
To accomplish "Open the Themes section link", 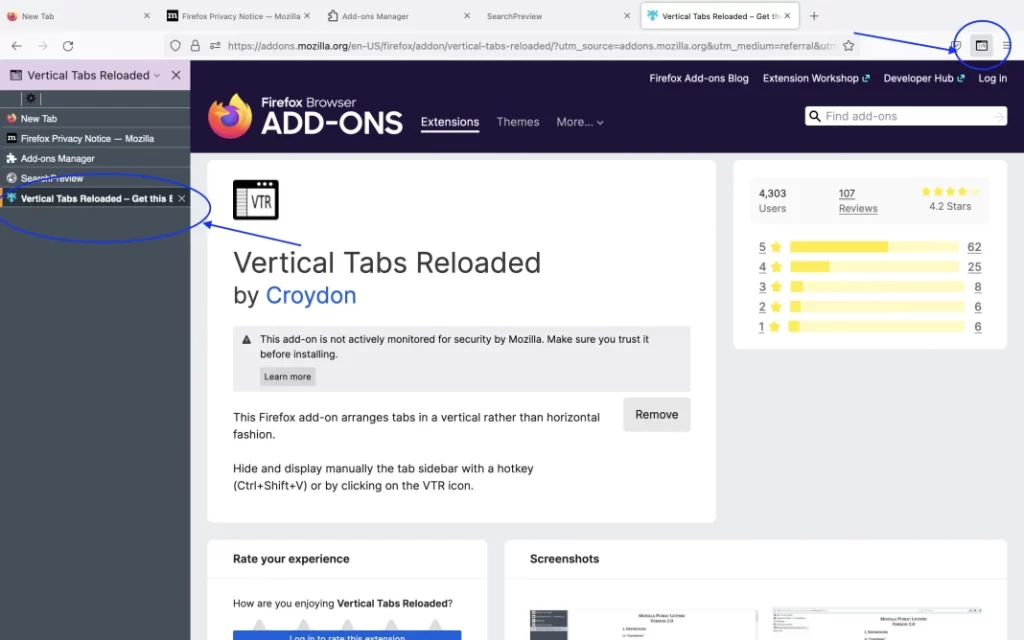I will click(x=518, y=122).
